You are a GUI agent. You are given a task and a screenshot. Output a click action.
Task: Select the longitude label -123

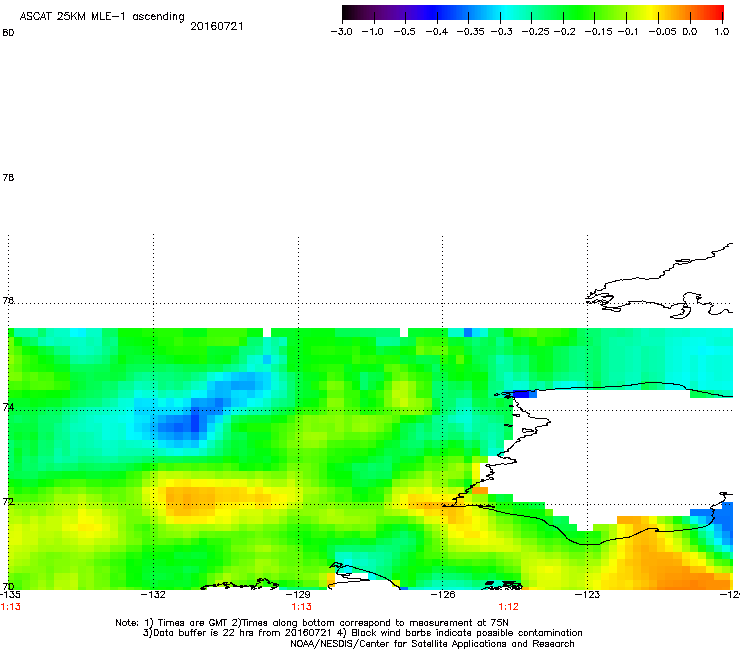[x=588, y=595]
